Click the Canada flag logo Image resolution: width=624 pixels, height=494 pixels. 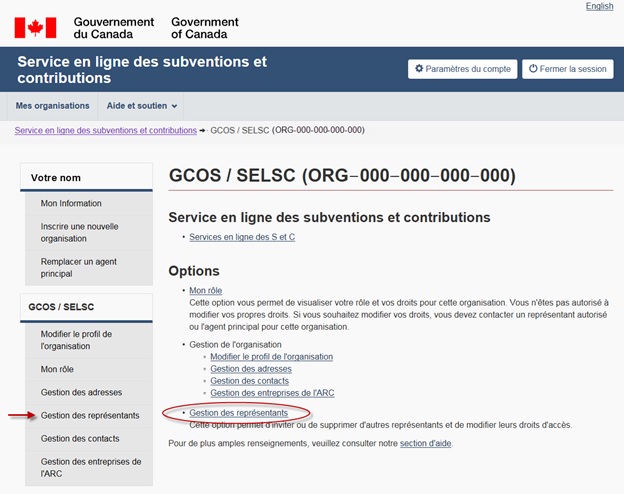click(x=35, y=27)
